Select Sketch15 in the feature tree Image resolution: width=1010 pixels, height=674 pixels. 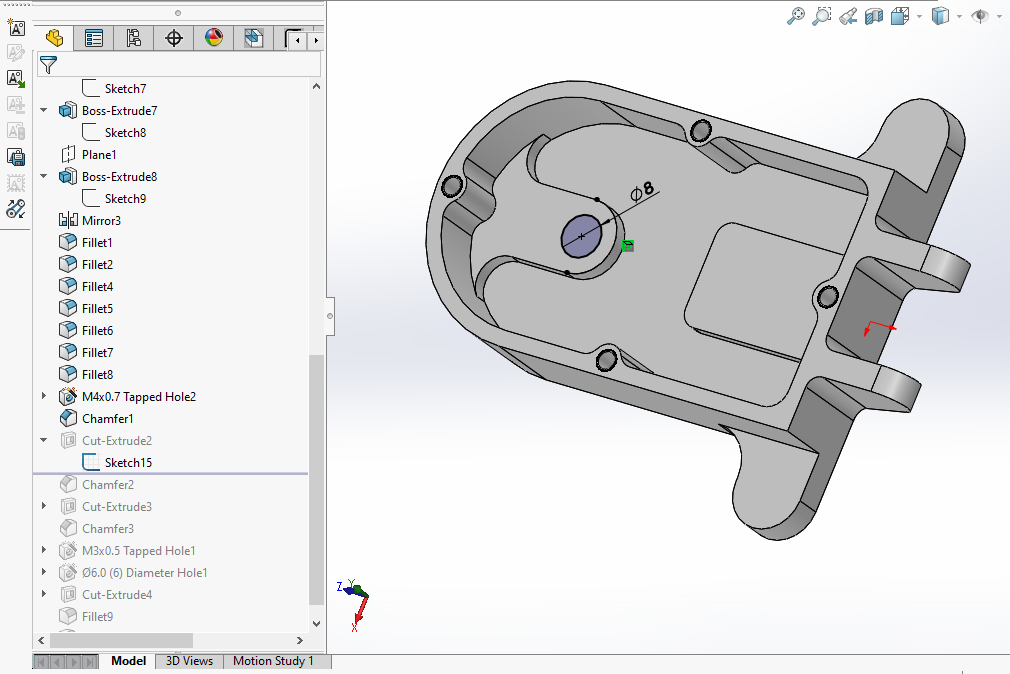(128, 463)
